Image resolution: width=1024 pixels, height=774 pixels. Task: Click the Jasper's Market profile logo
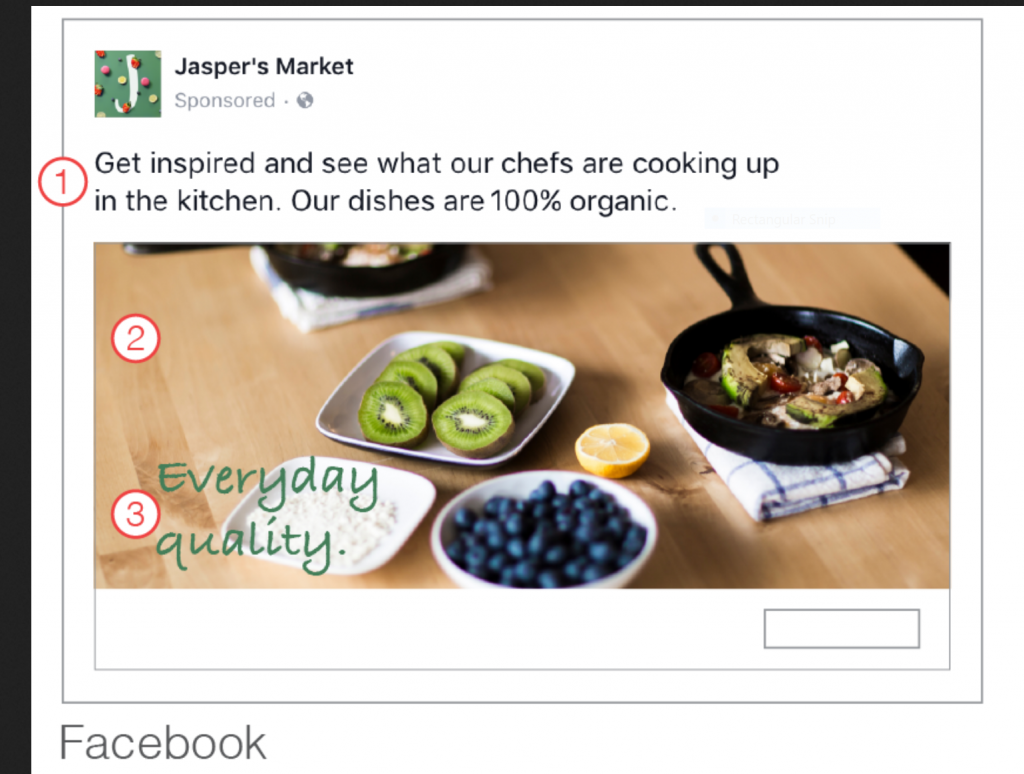tap(128, 84)
